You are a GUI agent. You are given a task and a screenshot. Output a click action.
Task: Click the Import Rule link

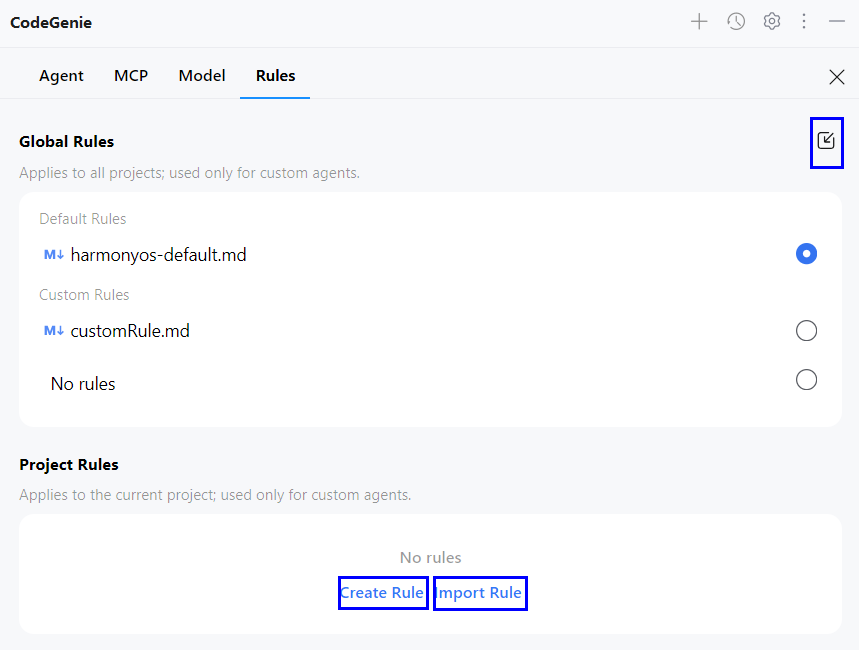point(479,593)
